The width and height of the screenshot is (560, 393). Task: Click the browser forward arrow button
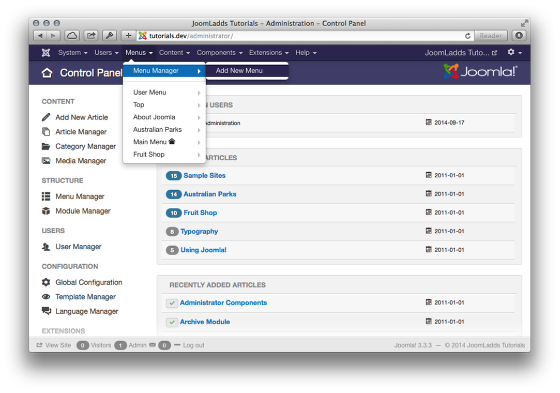[x=53, y=36]
